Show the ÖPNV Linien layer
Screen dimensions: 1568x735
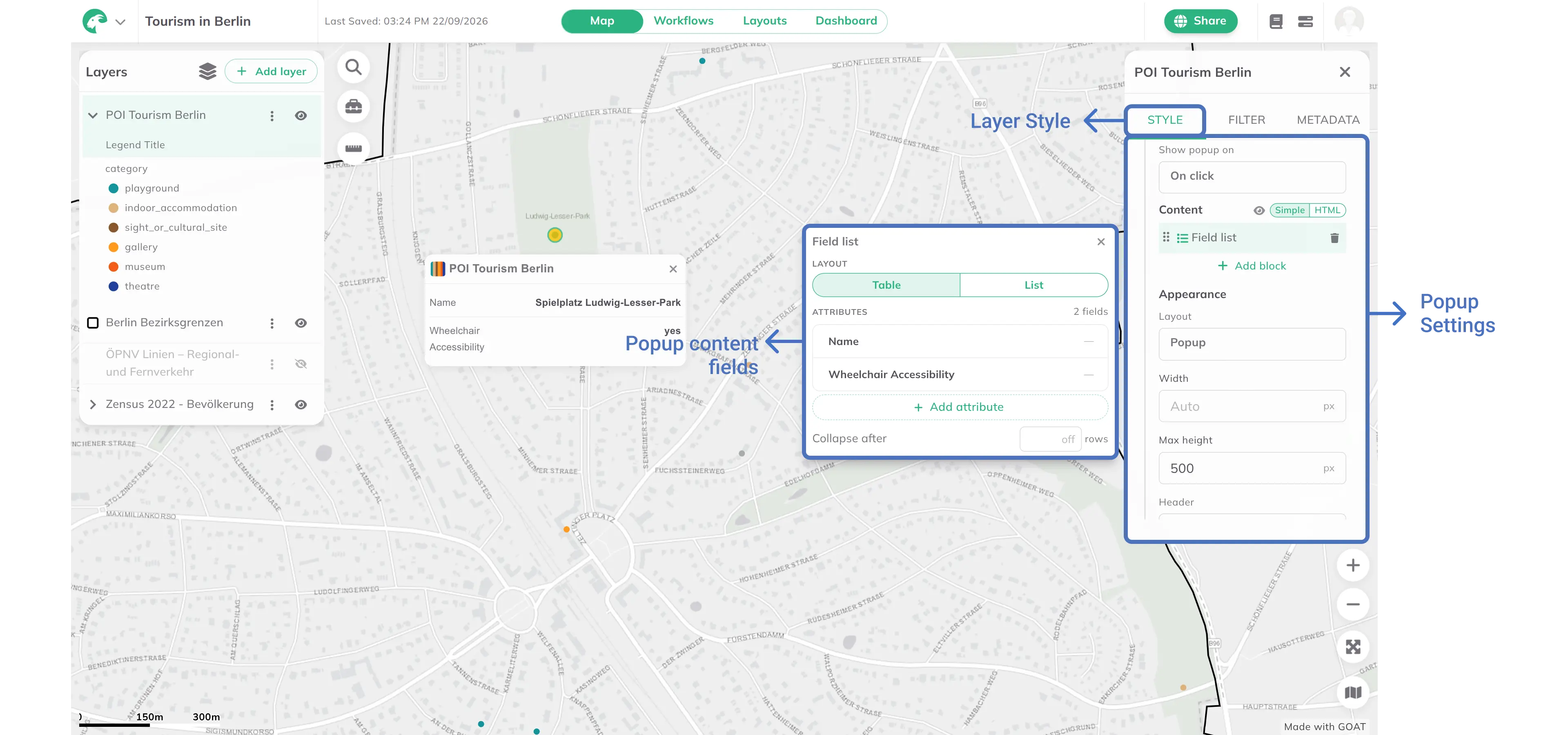tap(301, 364)
